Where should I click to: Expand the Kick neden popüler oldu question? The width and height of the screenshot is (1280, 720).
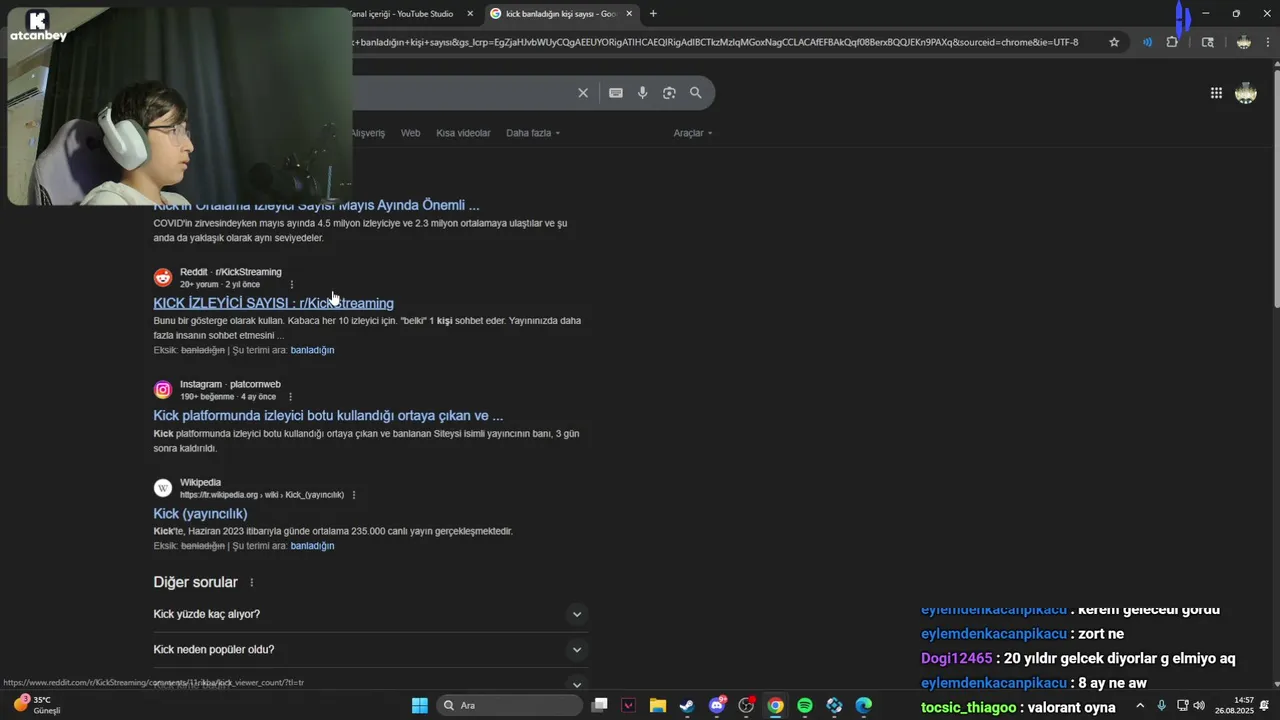371,650
